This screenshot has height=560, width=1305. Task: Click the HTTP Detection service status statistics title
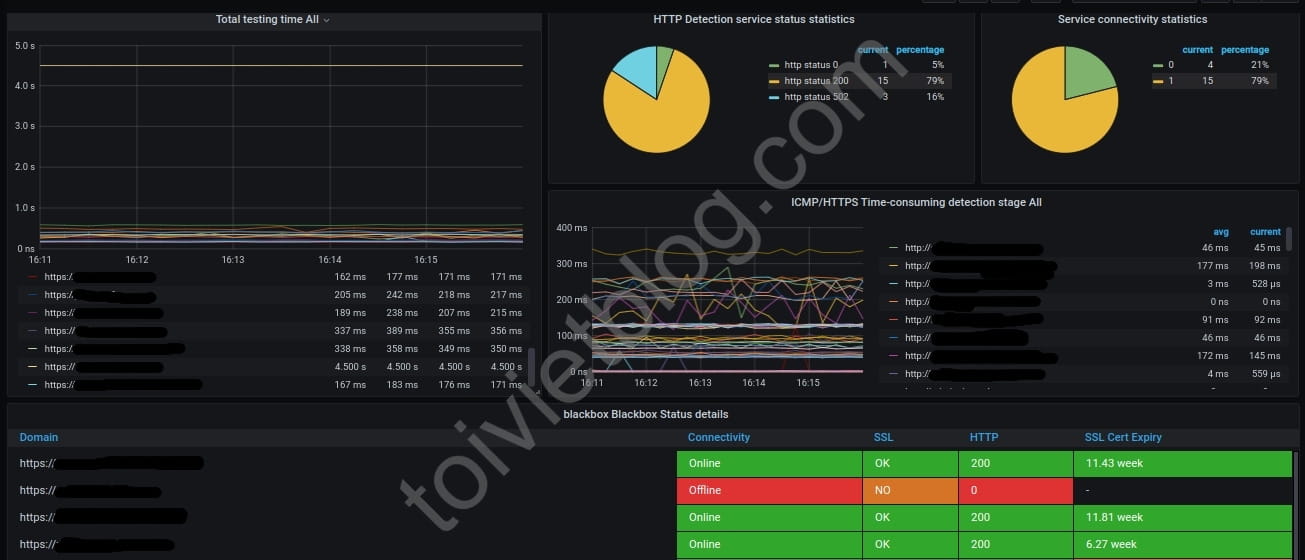(754, 19)
